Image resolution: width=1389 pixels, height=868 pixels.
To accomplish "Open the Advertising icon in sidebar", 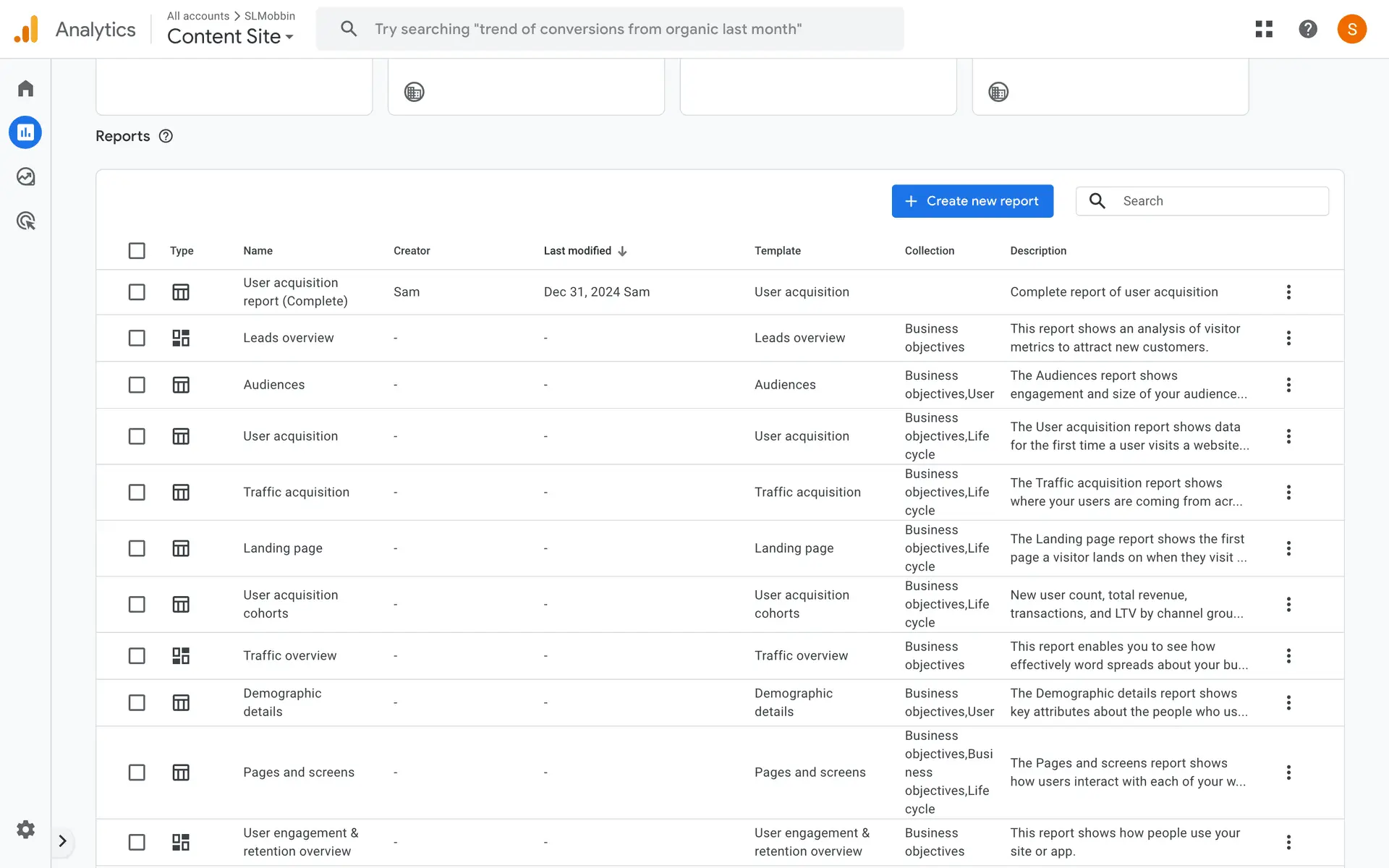I will pyautogui.click(x=26, y=221).
